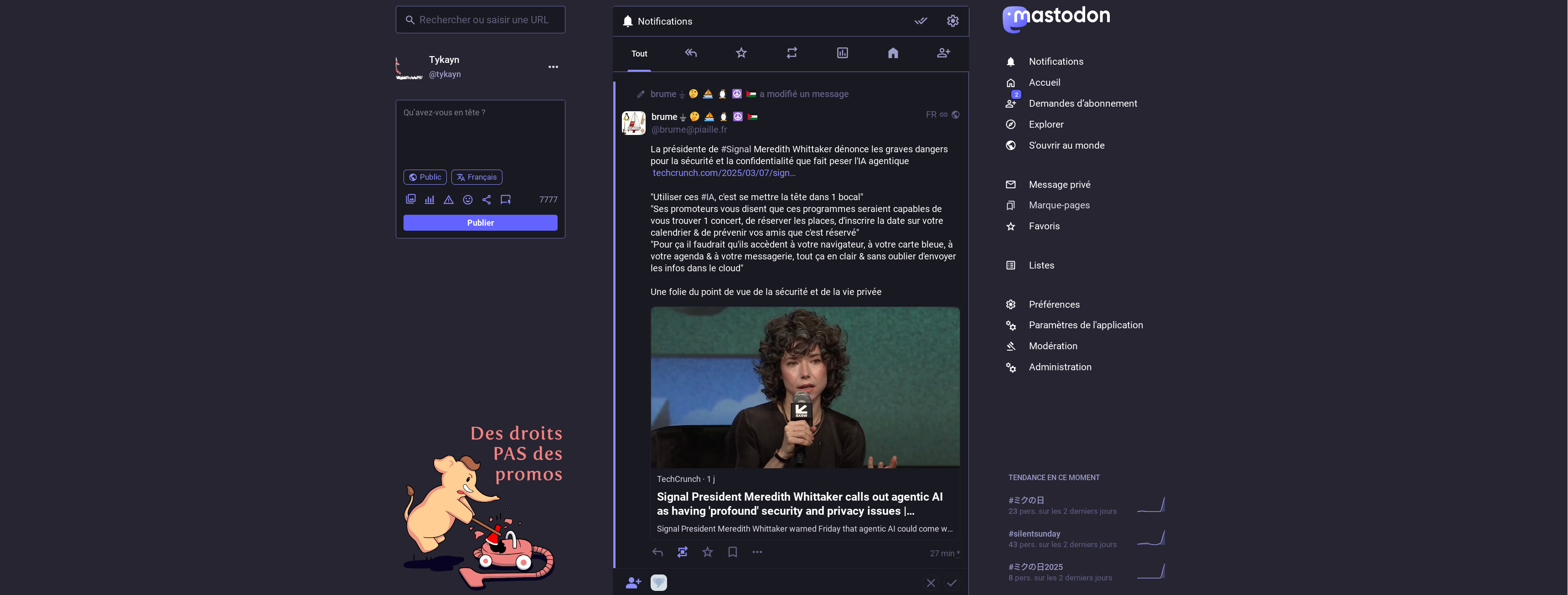This screenshot has width=1568, height=595.
Task: Open more options on brume's post
Action: tap(757, 553)
